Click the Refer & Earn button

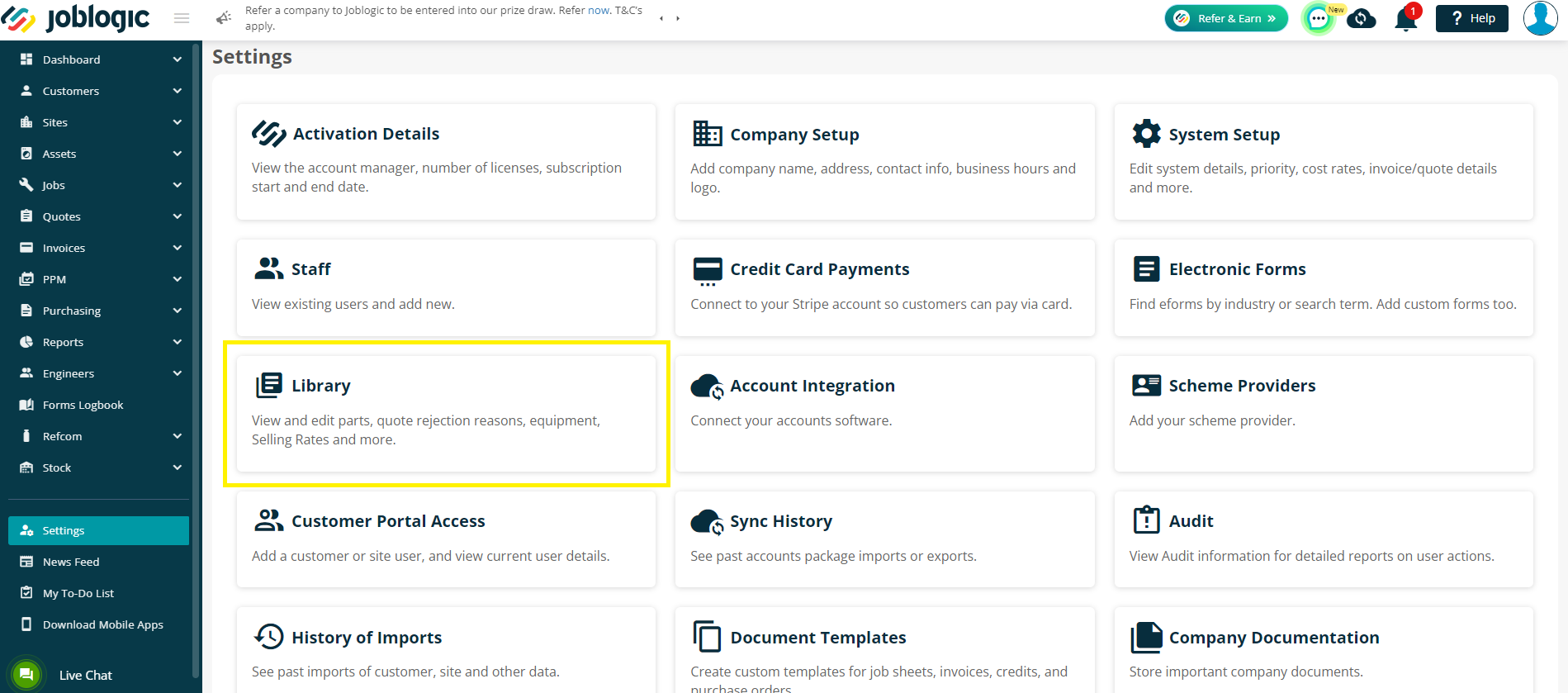(x=1226, y=18)
